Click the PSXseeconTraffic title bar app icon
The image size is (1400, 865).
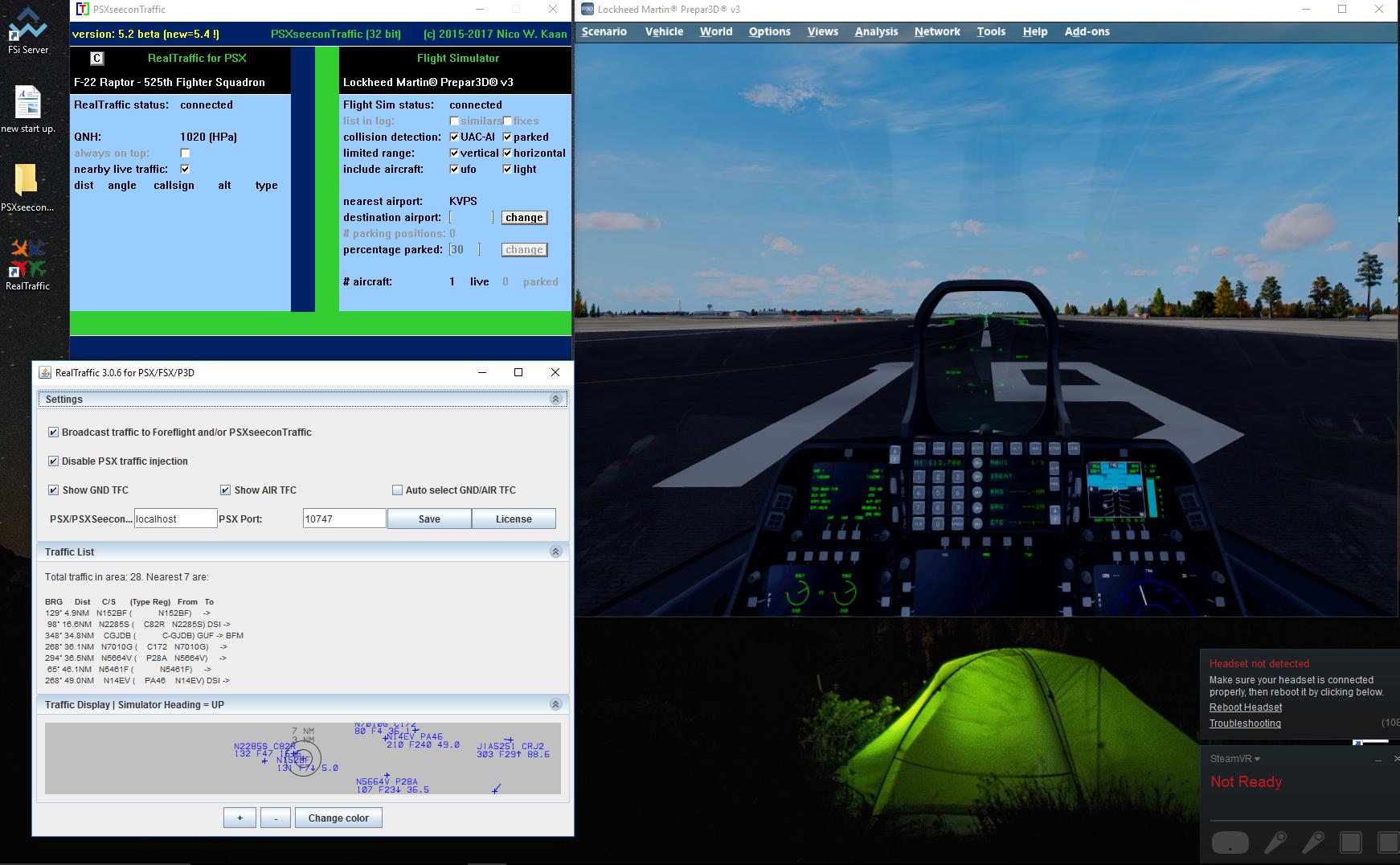coord(82,10)
